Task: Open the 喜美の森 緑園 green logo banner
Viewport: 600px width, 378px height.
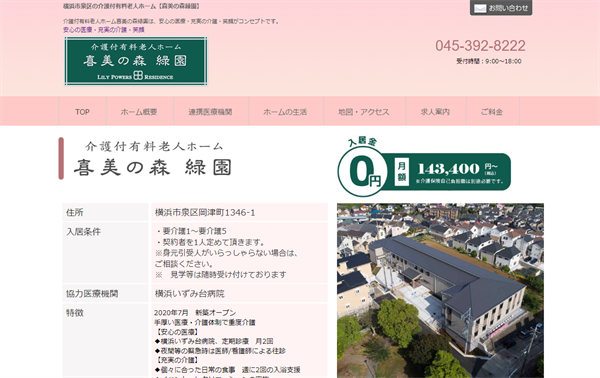Action: pos(136,61)
